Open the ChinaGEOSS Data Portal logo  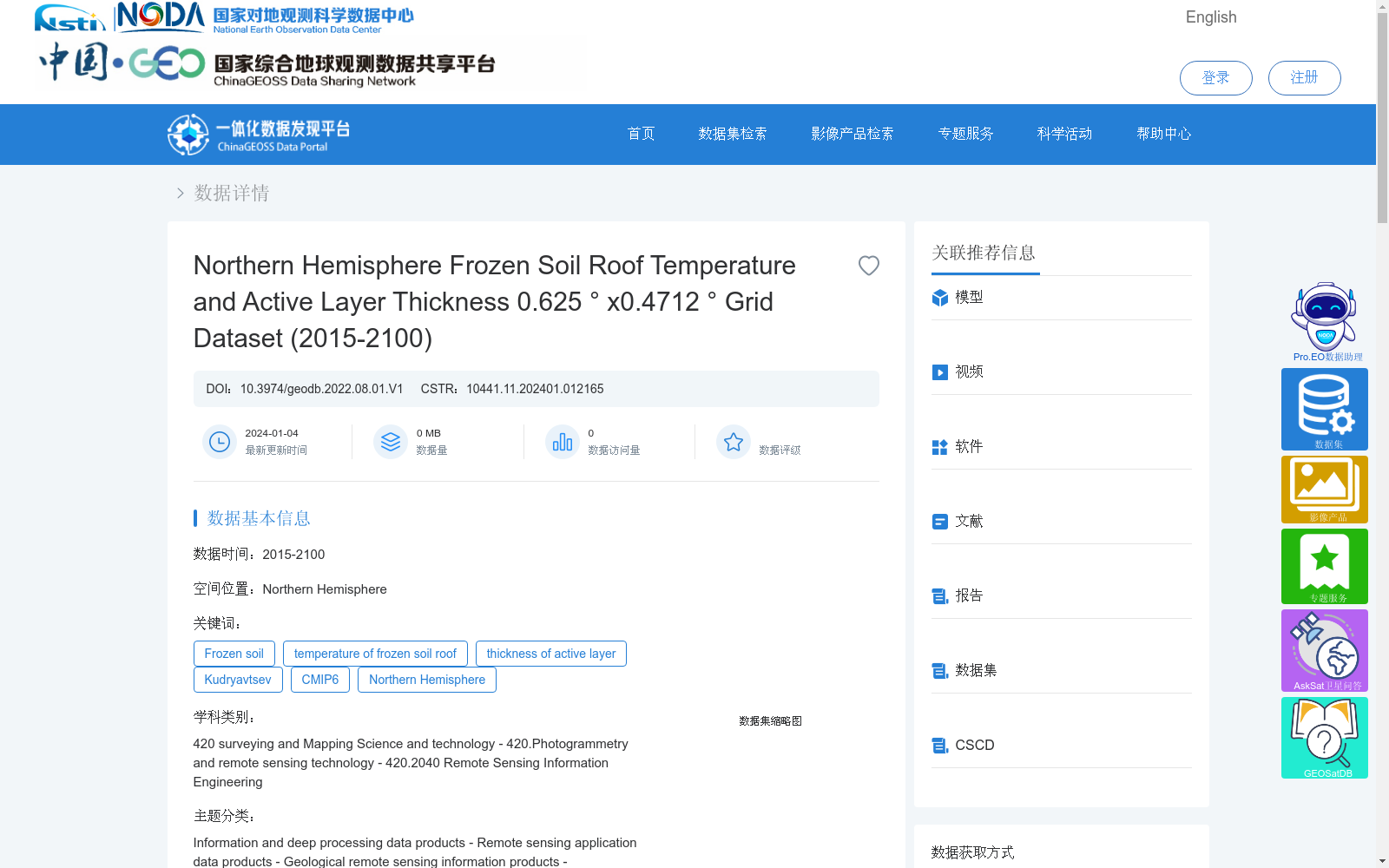[x=259, y=135]
